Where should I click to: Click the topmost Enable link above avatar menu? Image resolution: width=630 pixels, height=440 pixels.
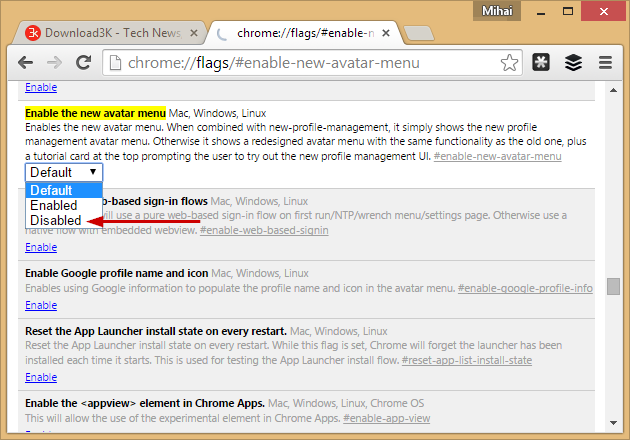tap(41, 87)
